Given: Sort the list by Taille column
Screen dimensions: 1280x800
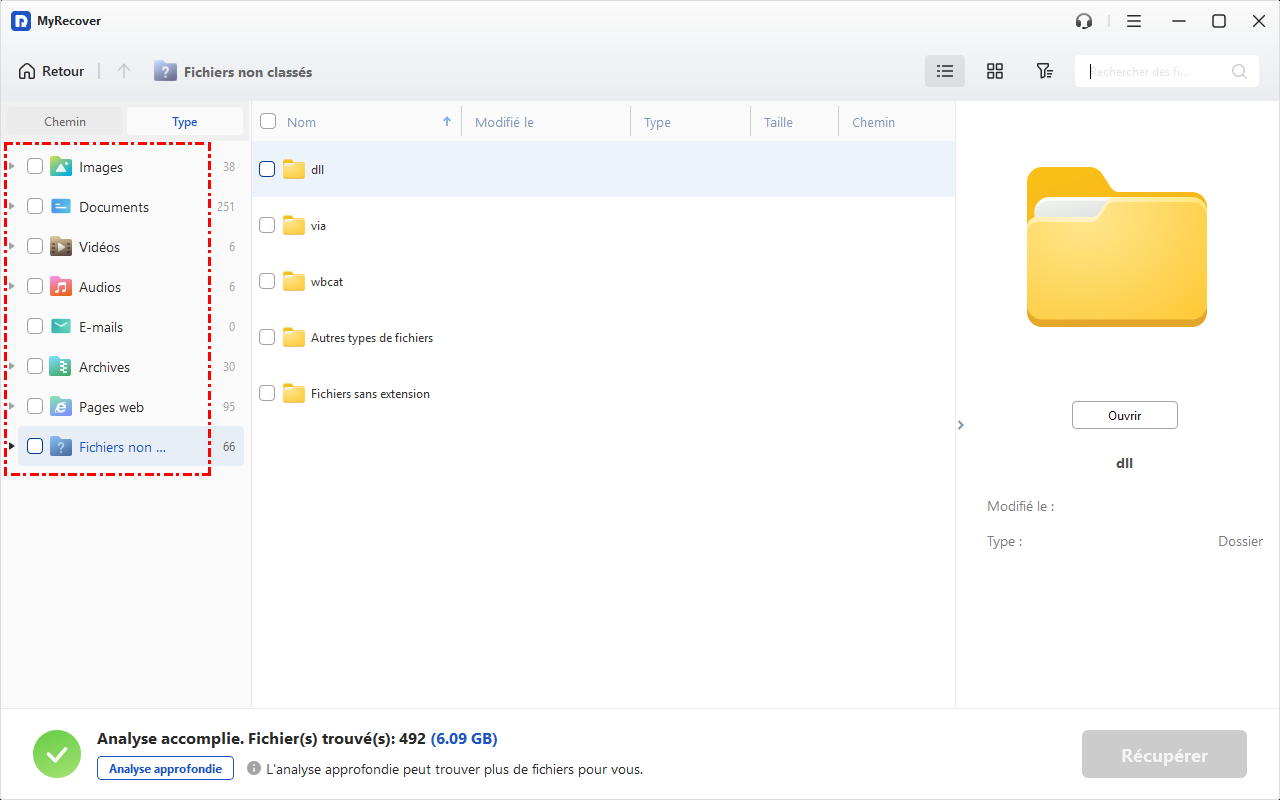Looking at the screenshot, I should (778, 122).
